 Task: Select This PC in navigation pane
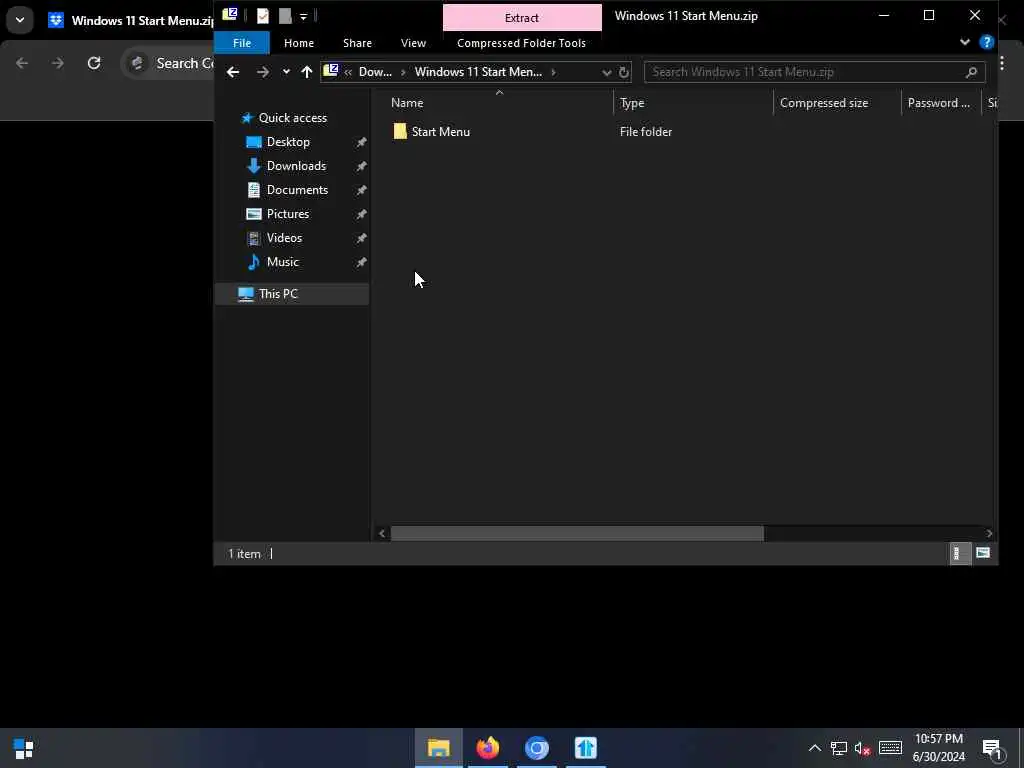(x=291, y=294)
